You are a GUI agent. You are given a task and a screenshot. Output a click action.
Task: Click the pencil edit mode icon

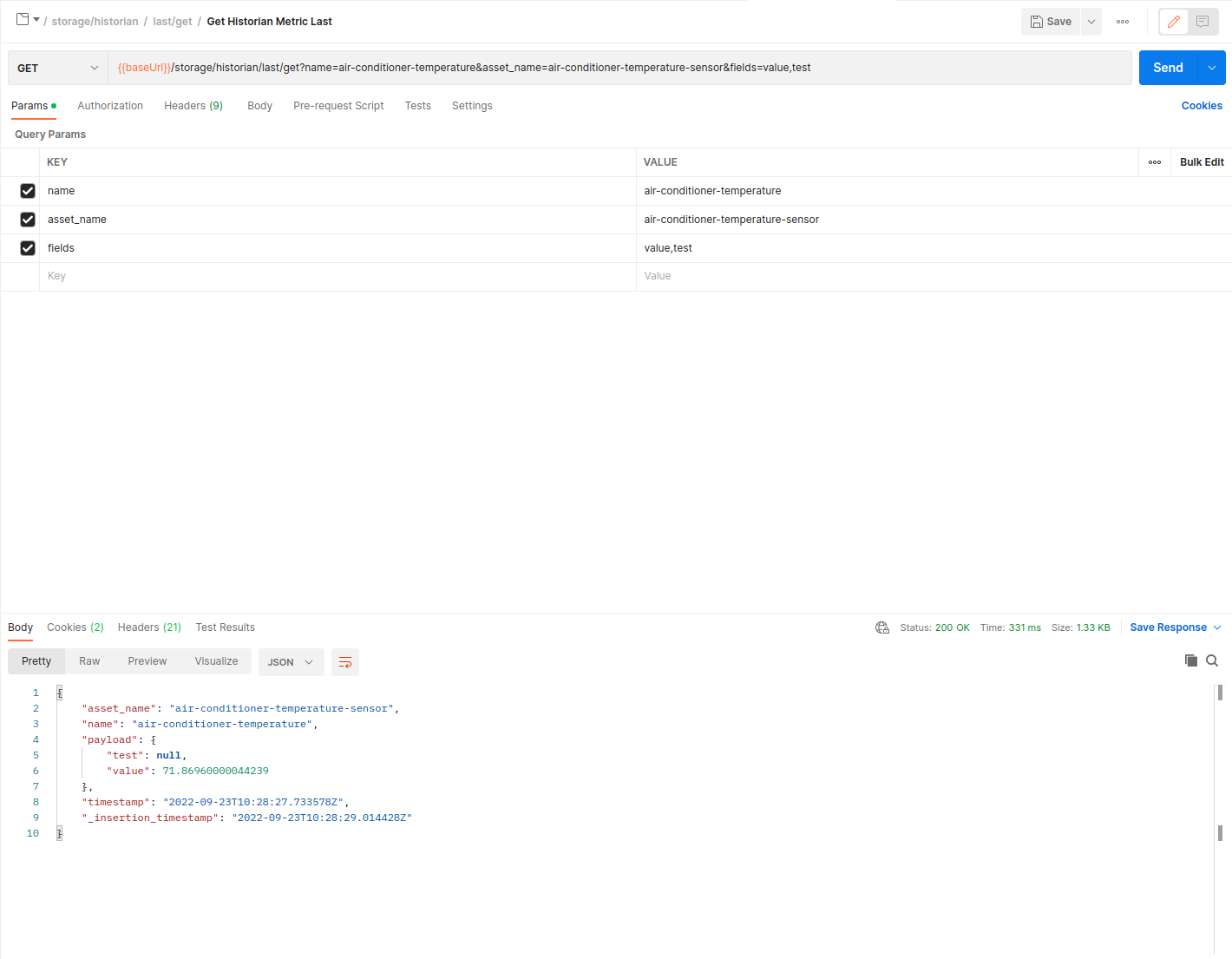tap(1174, 22)
